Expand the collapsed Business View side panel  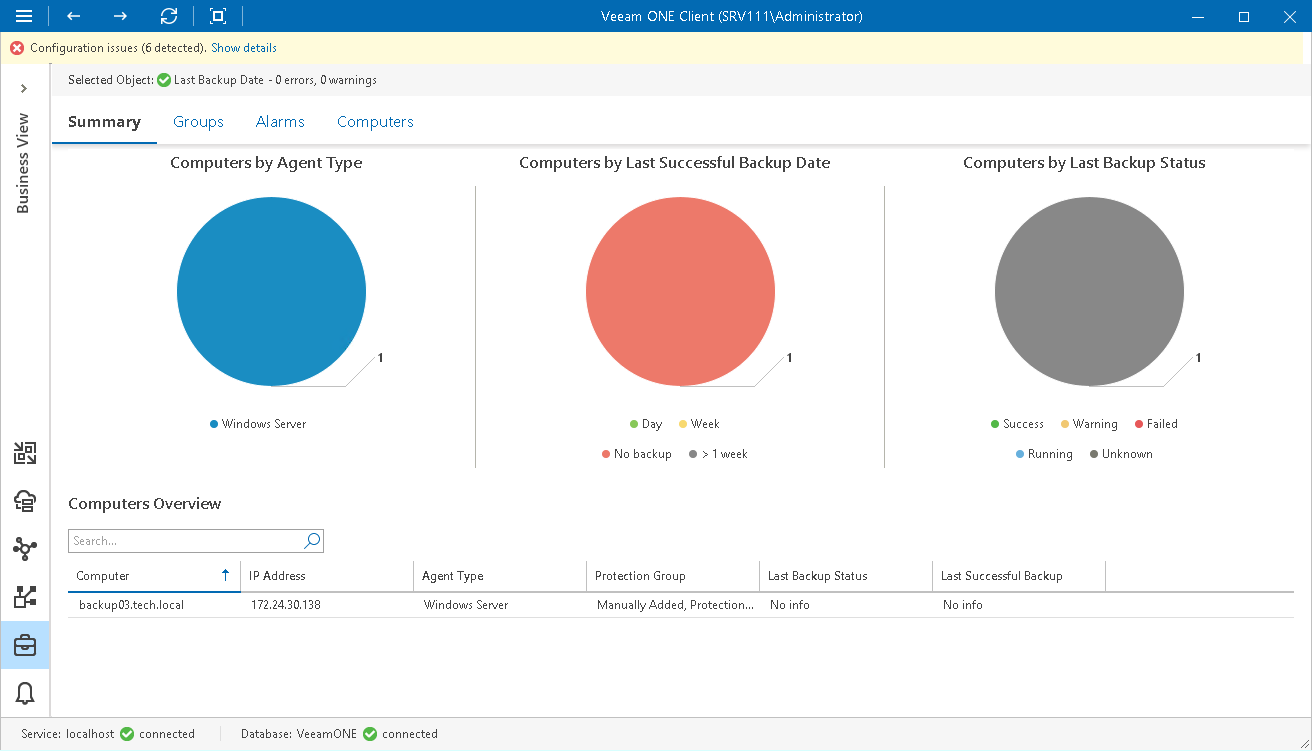coord(24,89)
